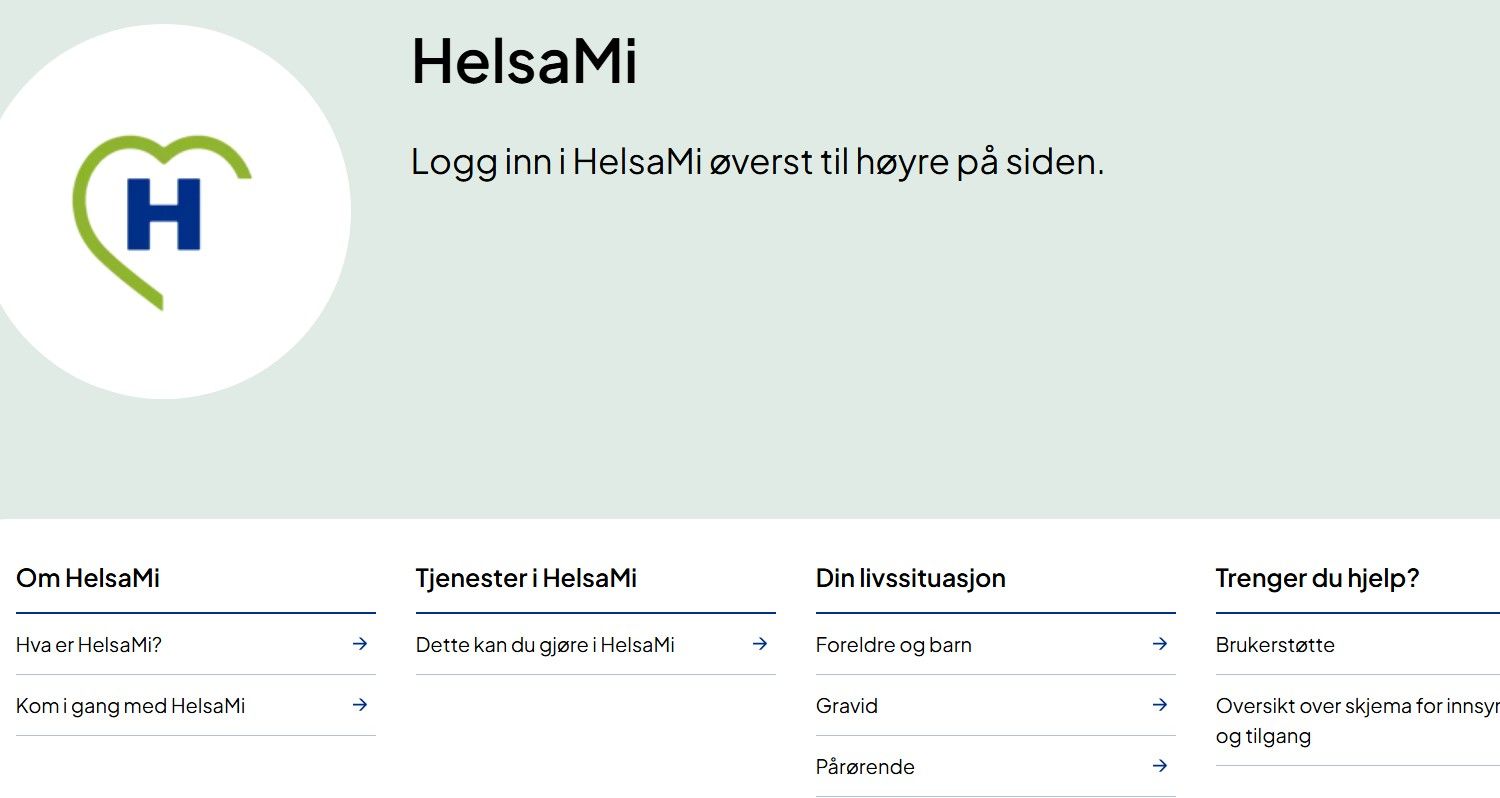The height and width of the screenshot is (798, 1500).
Task: Click the HelsaMi page title
Action: pyautogui.click(x=524, y=61)
